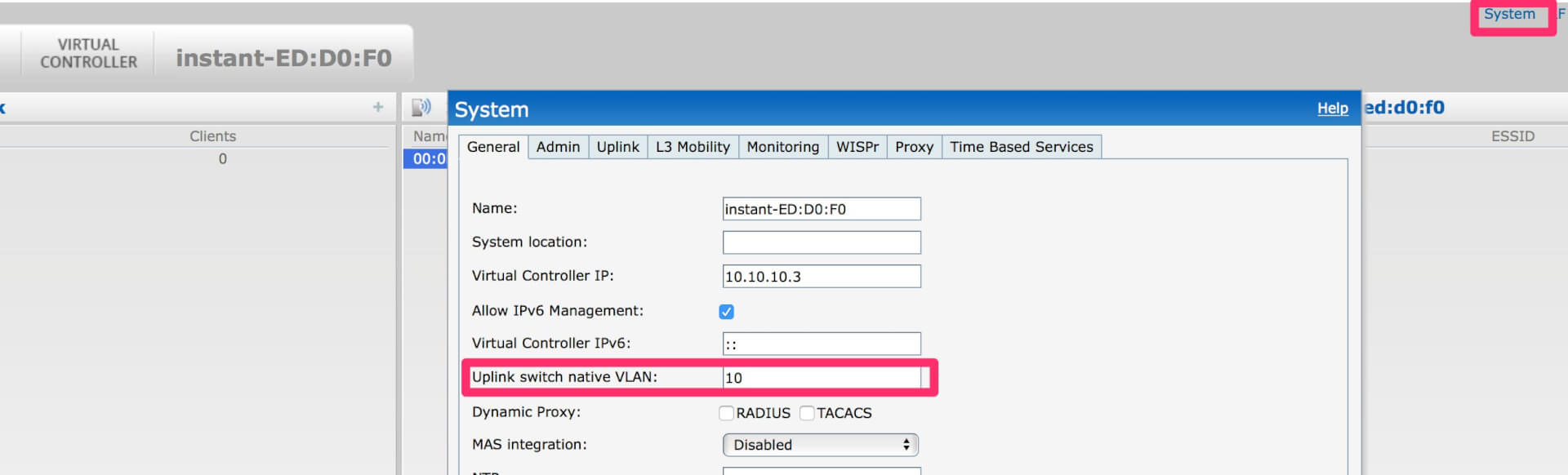Enable TACACS dynamic proxy checkbox

807,413
